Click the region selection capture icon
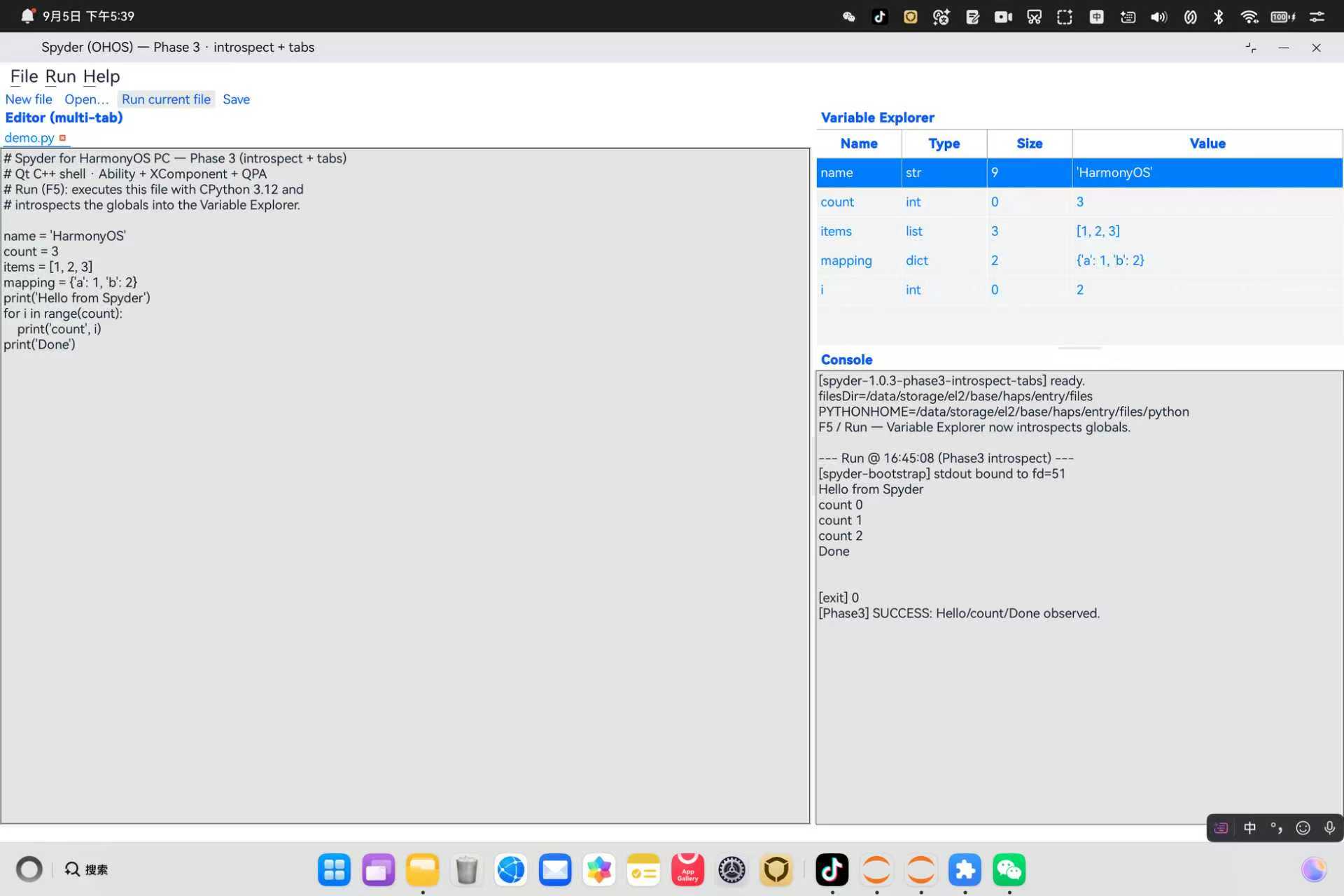The image size is (1344, 896). pyautogui.click(x=1065, y=17)
